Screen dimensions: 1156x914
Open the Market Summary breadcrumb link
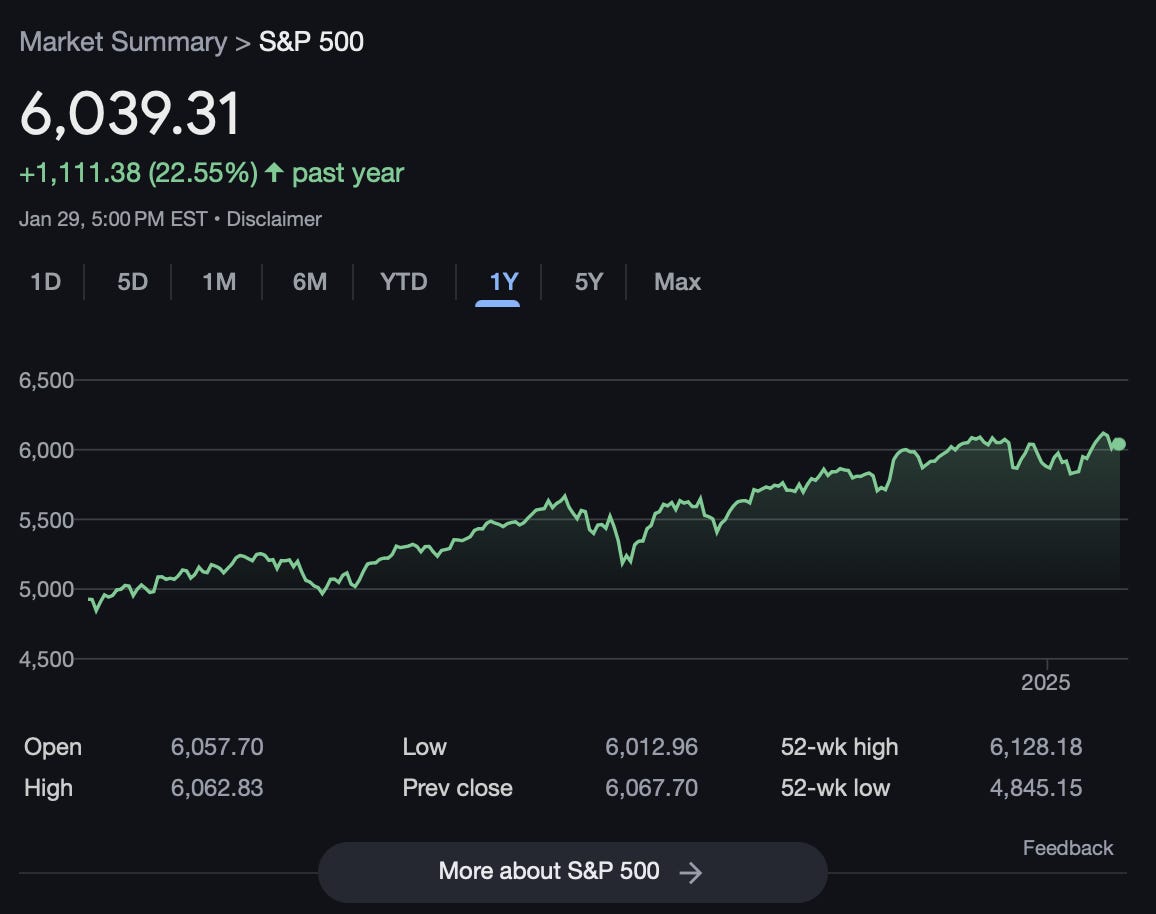pos(123,42)
